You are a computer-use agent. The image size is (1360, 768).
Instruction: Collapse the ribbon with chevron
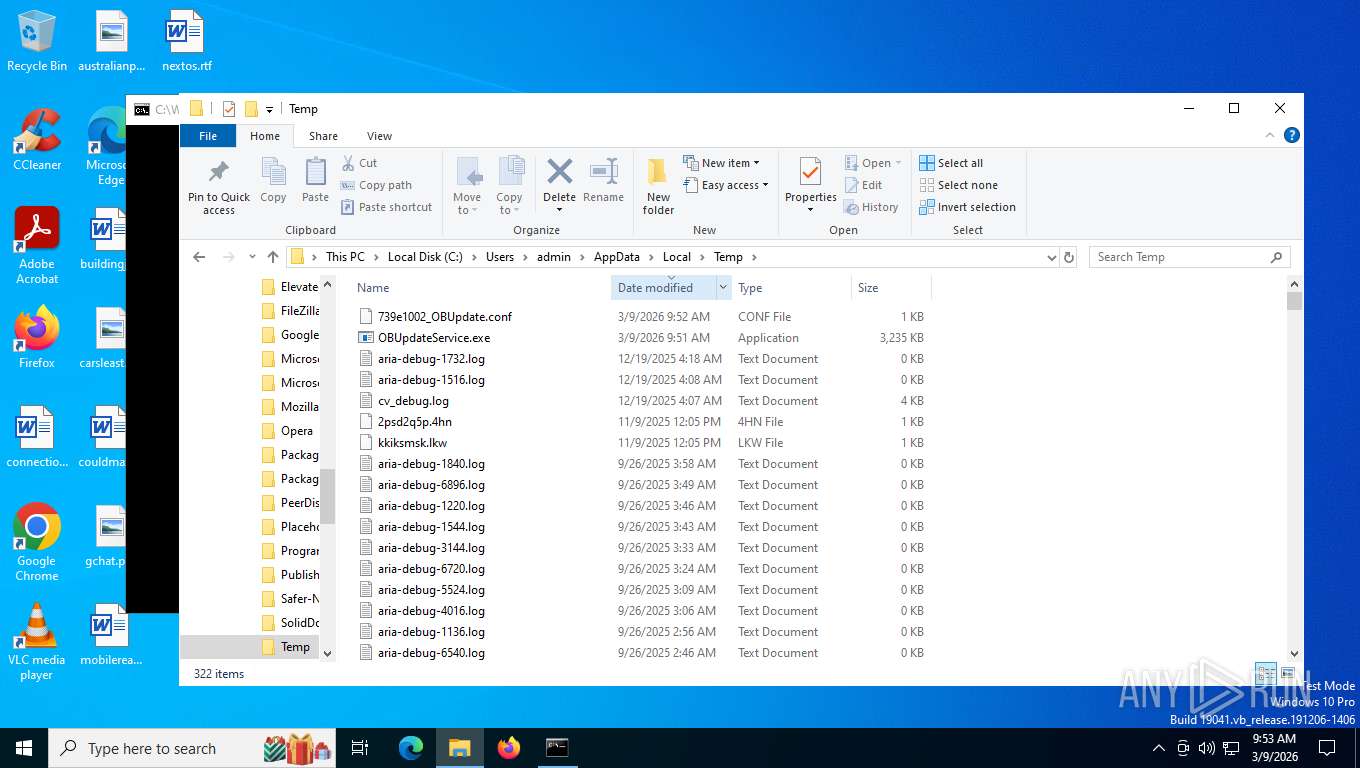coord(1272,135)
